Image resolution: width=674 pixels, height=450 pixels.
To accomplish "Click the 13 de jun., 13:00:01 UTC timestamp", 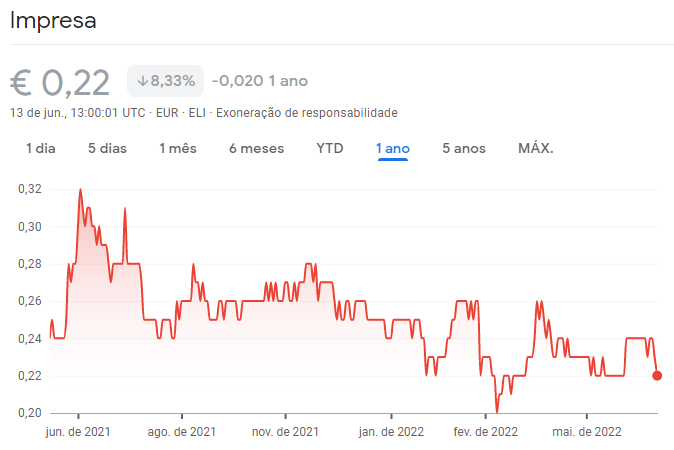I will 78,113.
